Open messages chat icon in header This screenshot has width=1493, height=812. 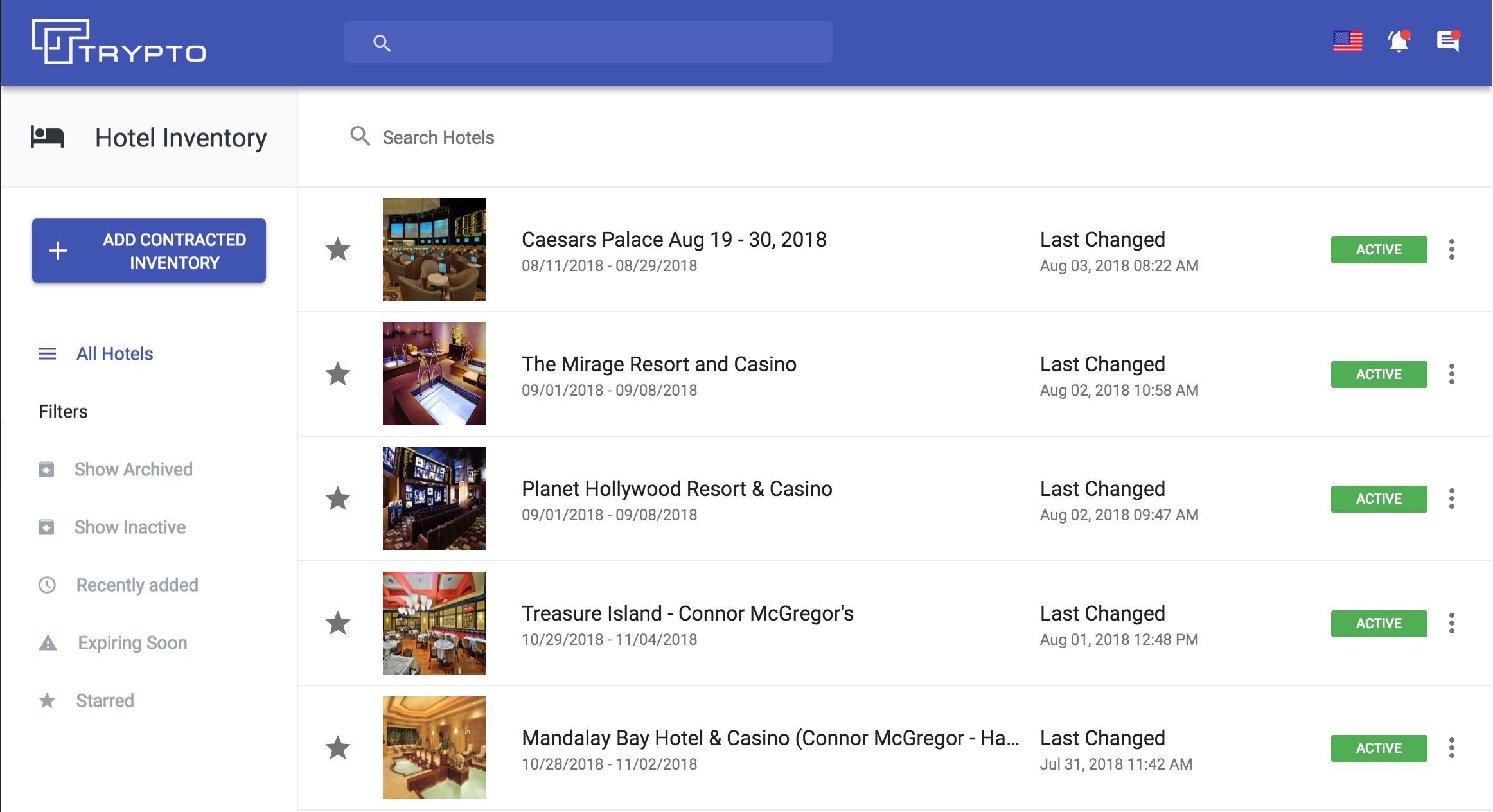pyautogui.click(x=1448, y=42)
